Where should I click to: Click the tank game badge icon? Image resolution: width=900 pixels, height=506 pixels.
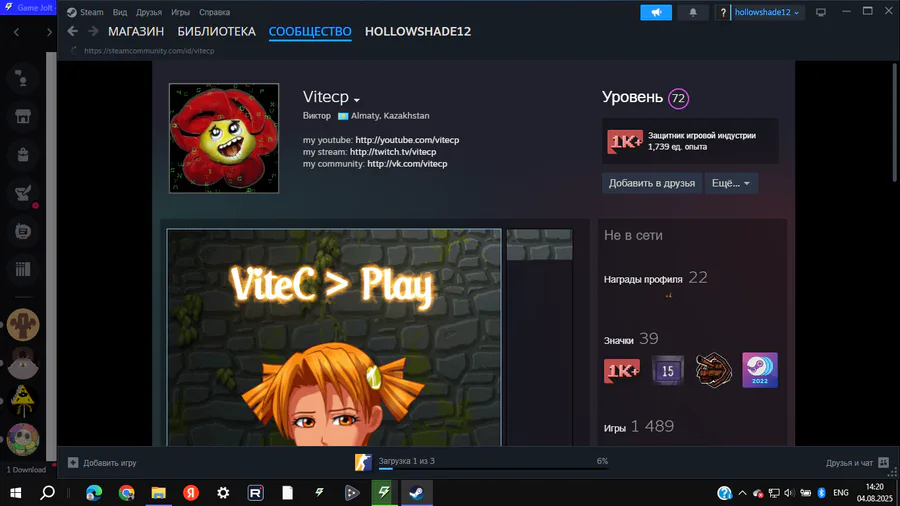click(713, 370)
